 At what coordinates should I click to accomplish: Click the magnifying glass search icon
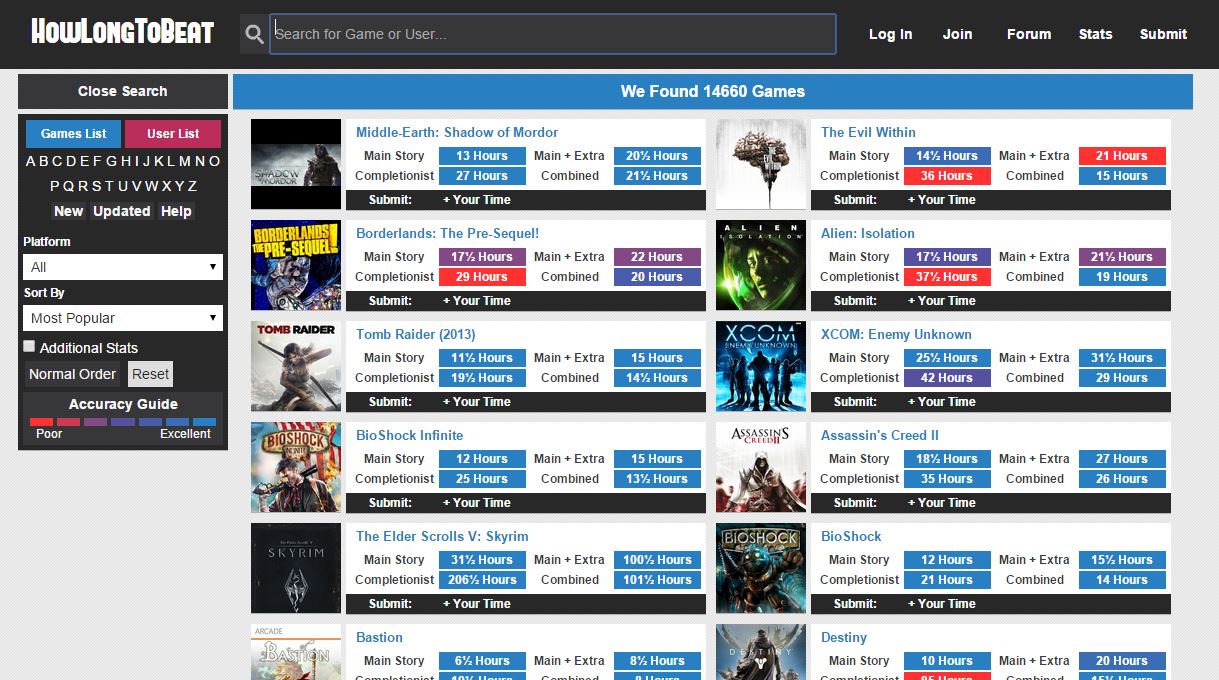[254, 35]
